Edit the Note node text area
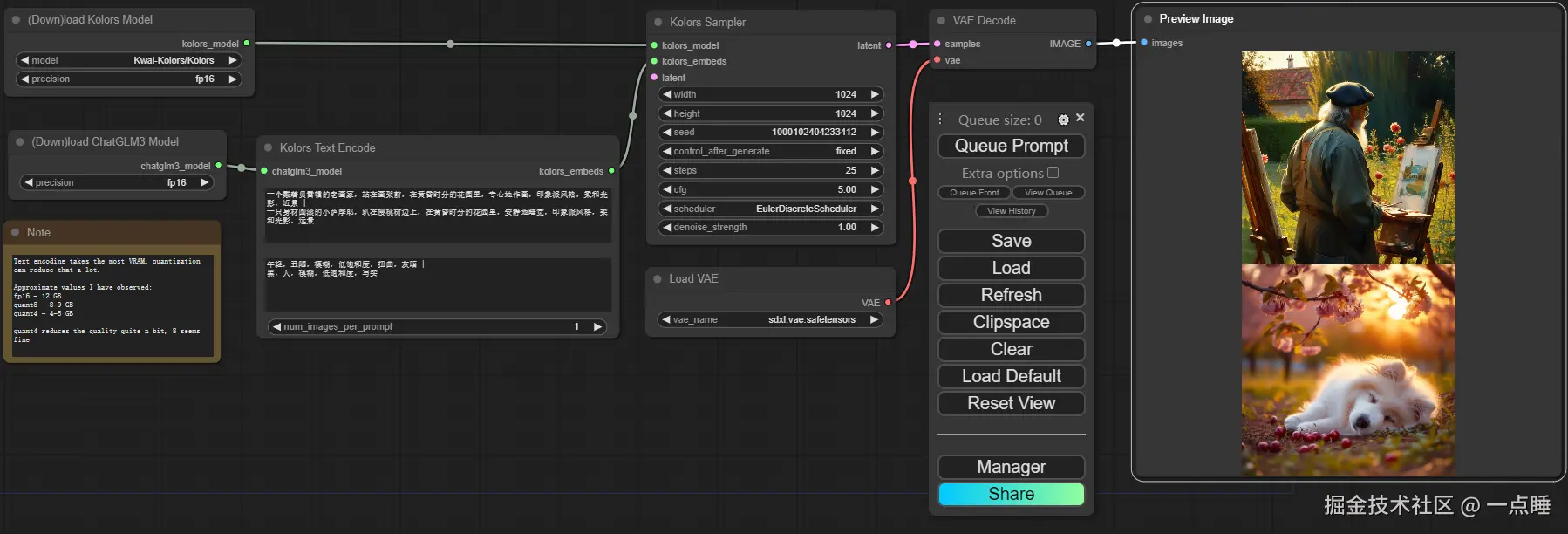 point(112,305)
